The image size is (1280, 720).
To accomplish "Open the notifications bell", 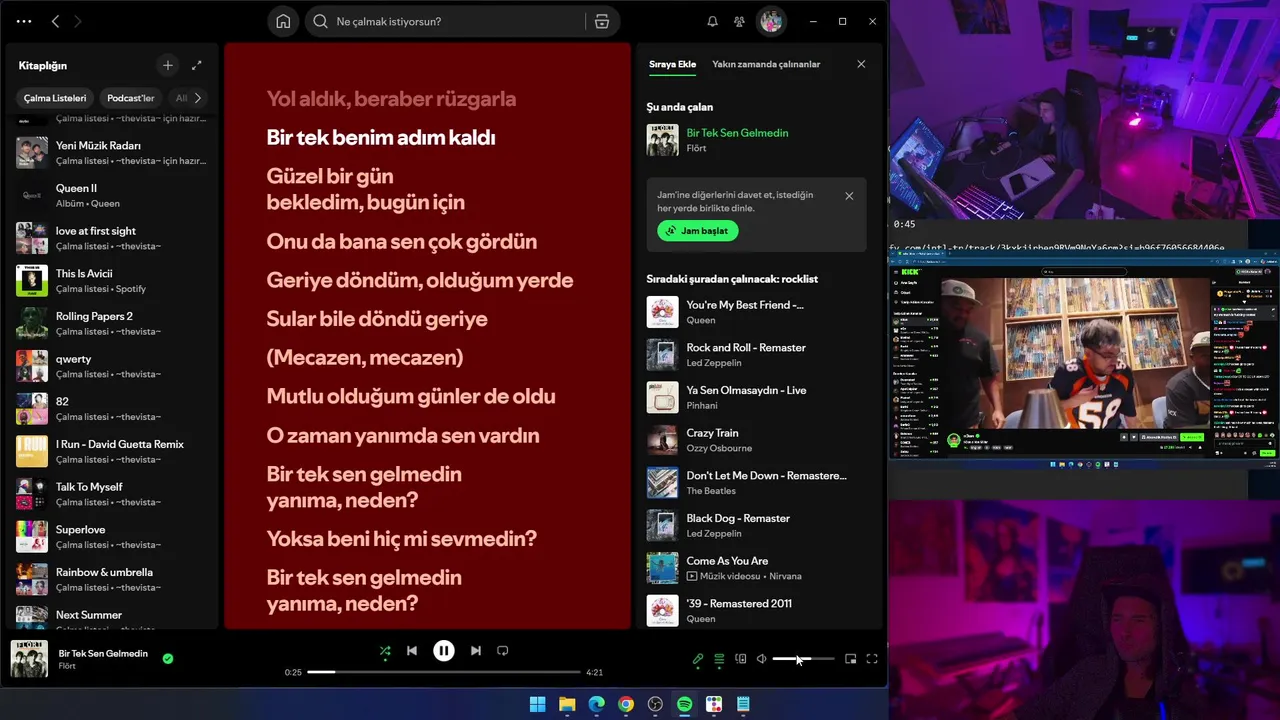I will tap(713, 21).
